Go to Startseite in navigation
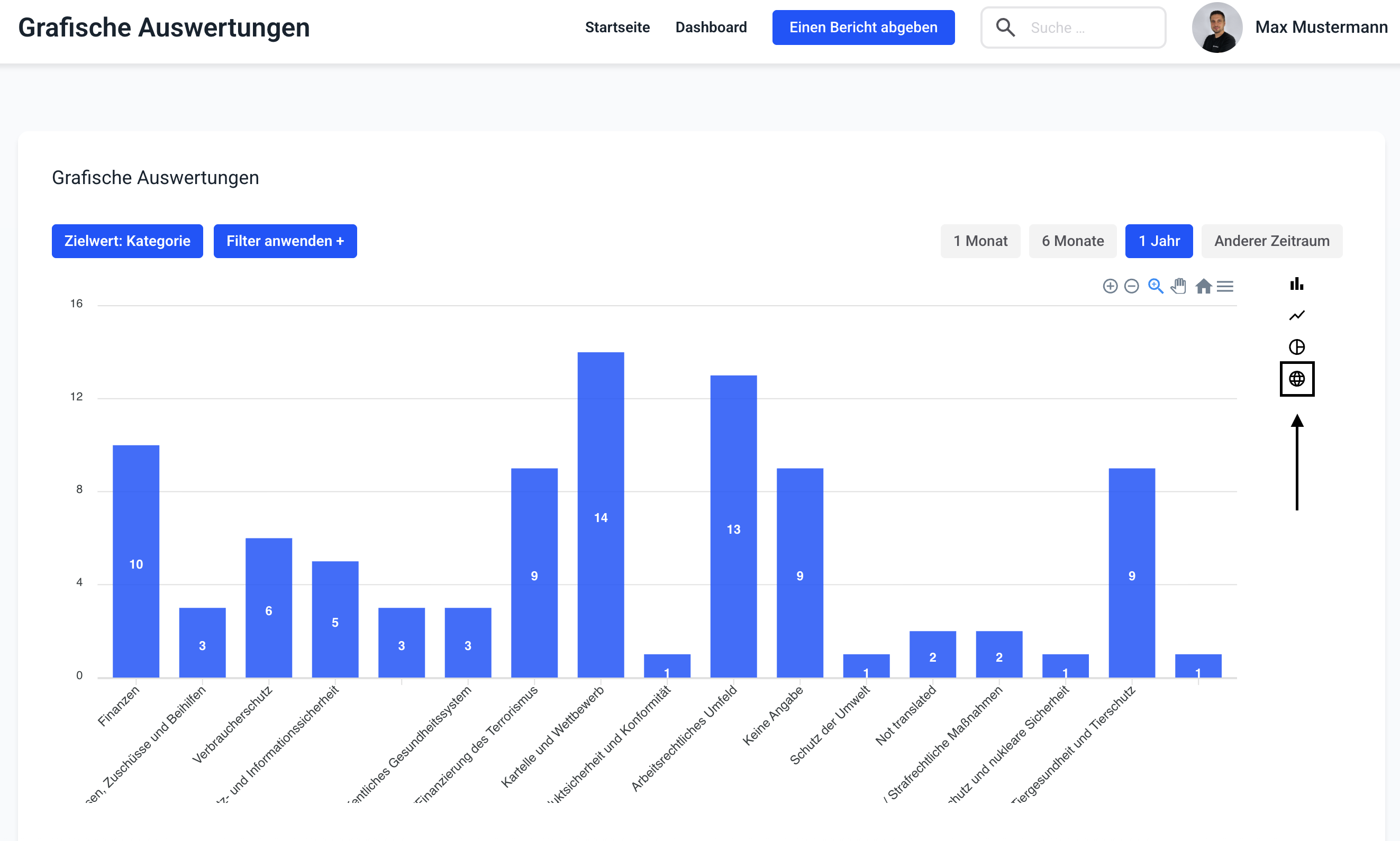This screenshot has height=841, width=1400. pyautogui.click(x=617, y=27)
